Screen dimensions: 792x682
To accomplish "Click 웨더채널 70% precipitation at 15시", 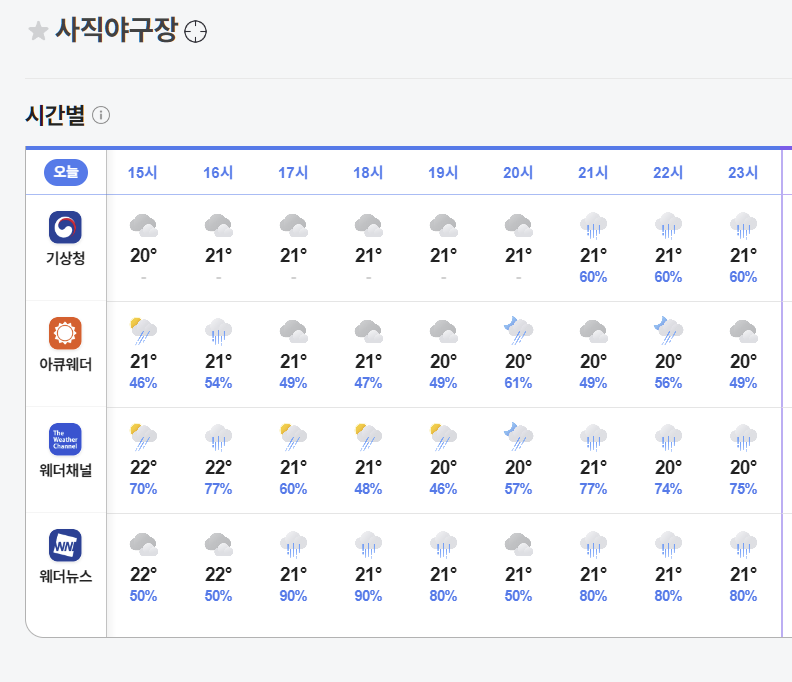I will coord(143,490).
